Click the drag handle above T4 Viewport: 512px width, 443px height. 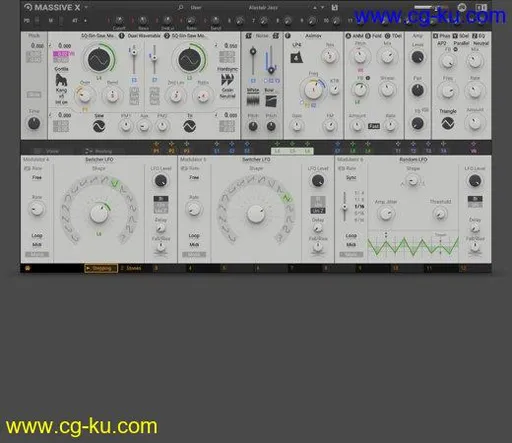[443, 144]
